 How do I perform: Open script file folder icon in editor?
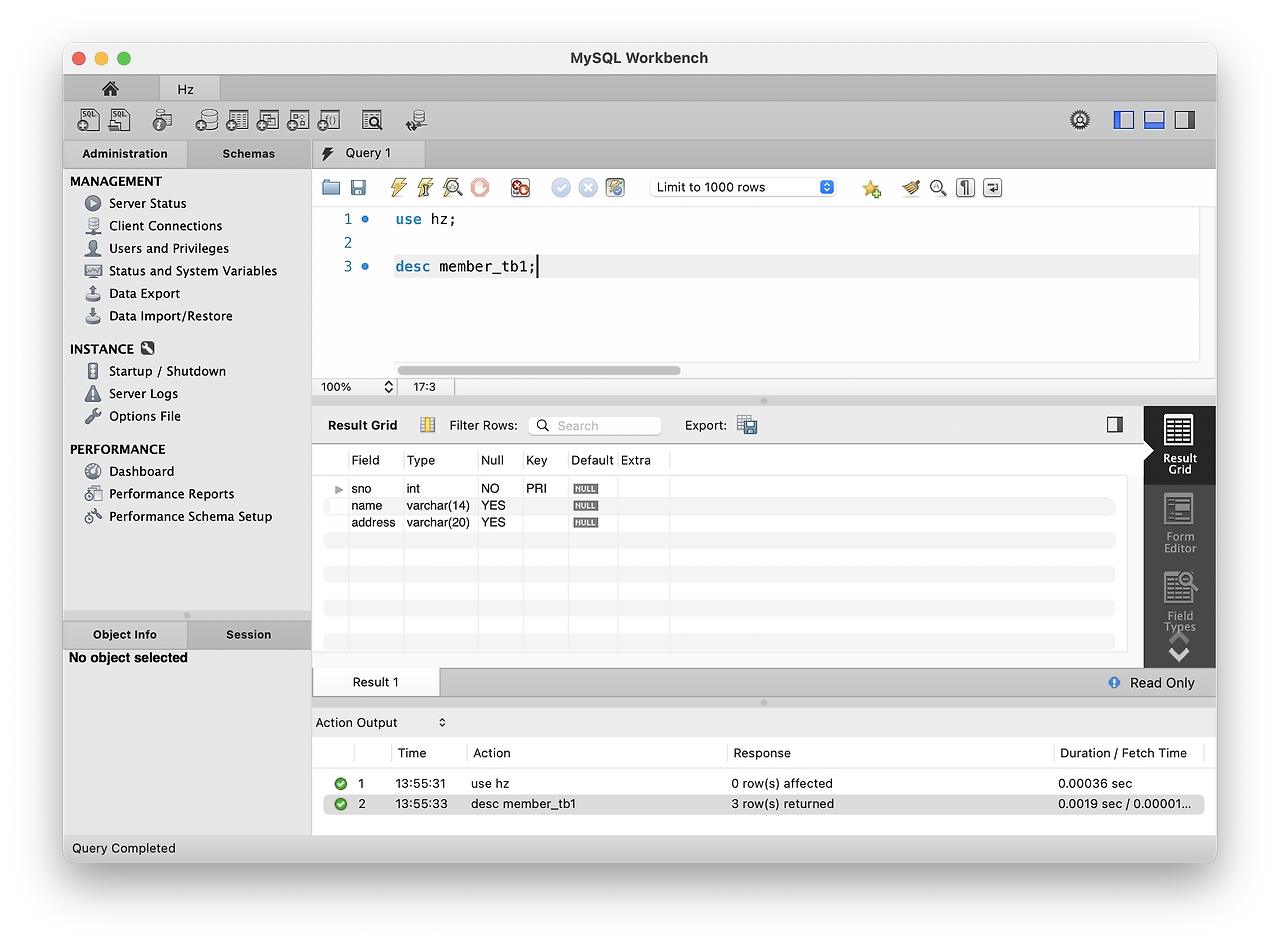(x=331, y=187)
